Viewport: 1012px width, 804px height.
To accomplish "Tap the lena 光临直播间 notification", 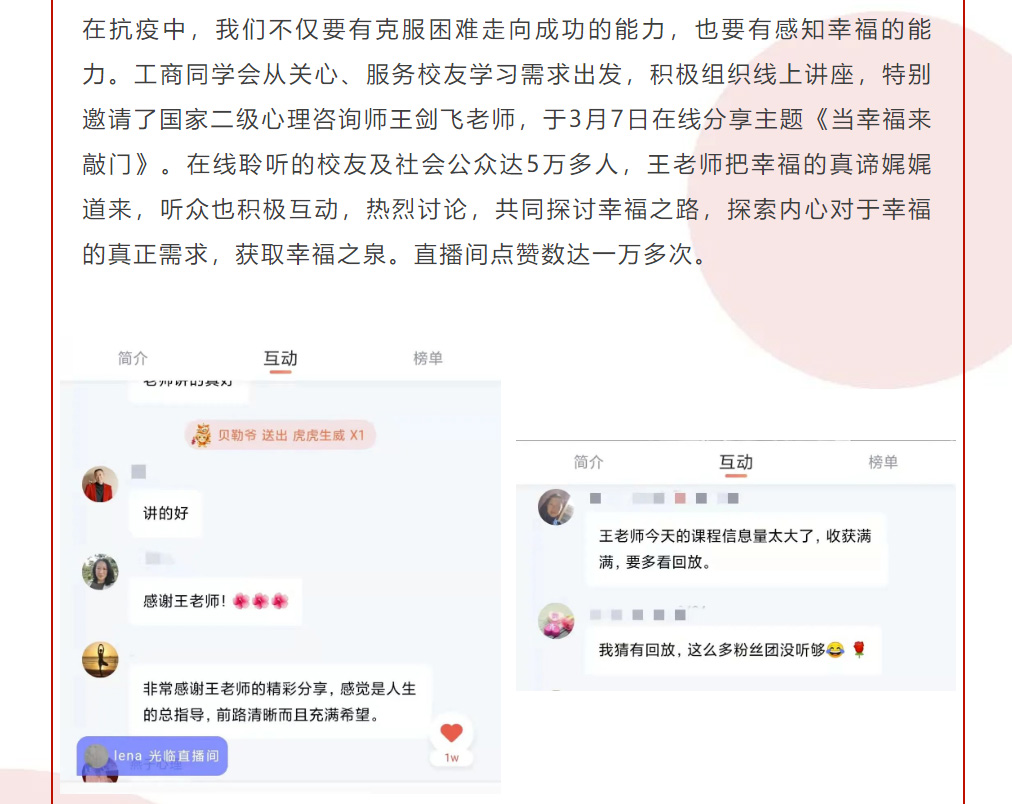I will point(152,756).
